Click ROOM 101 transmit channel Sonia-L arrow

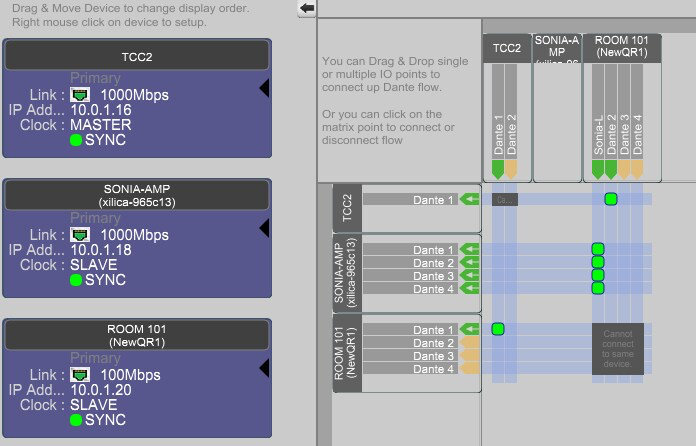tap(598, 170)
